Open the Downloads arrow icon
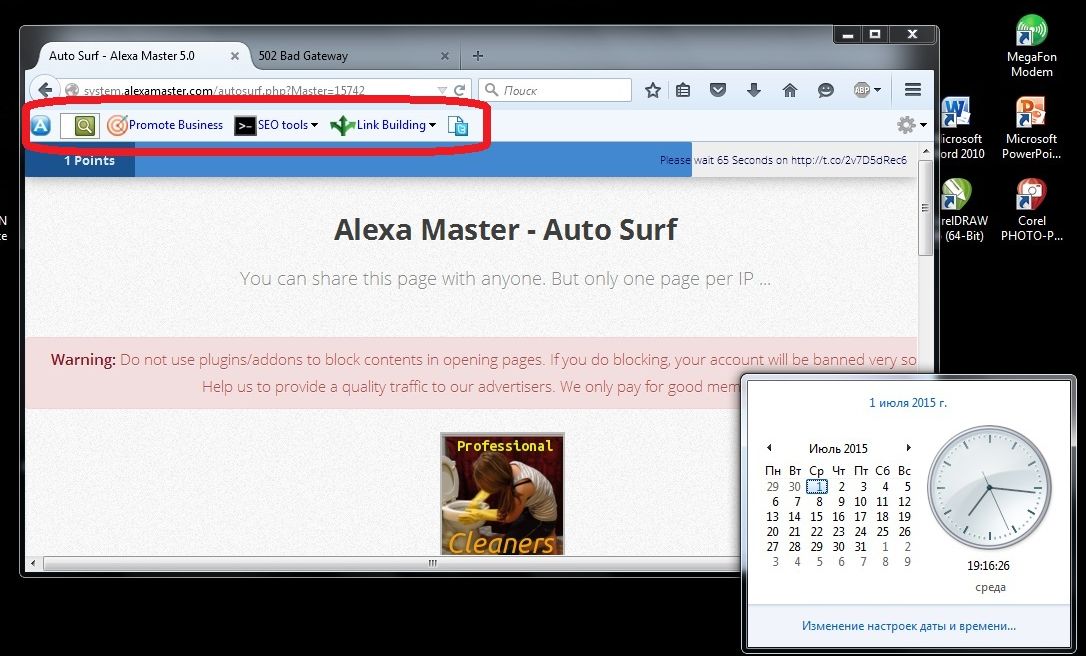1086x656 pixels. [x=754, y=90]
